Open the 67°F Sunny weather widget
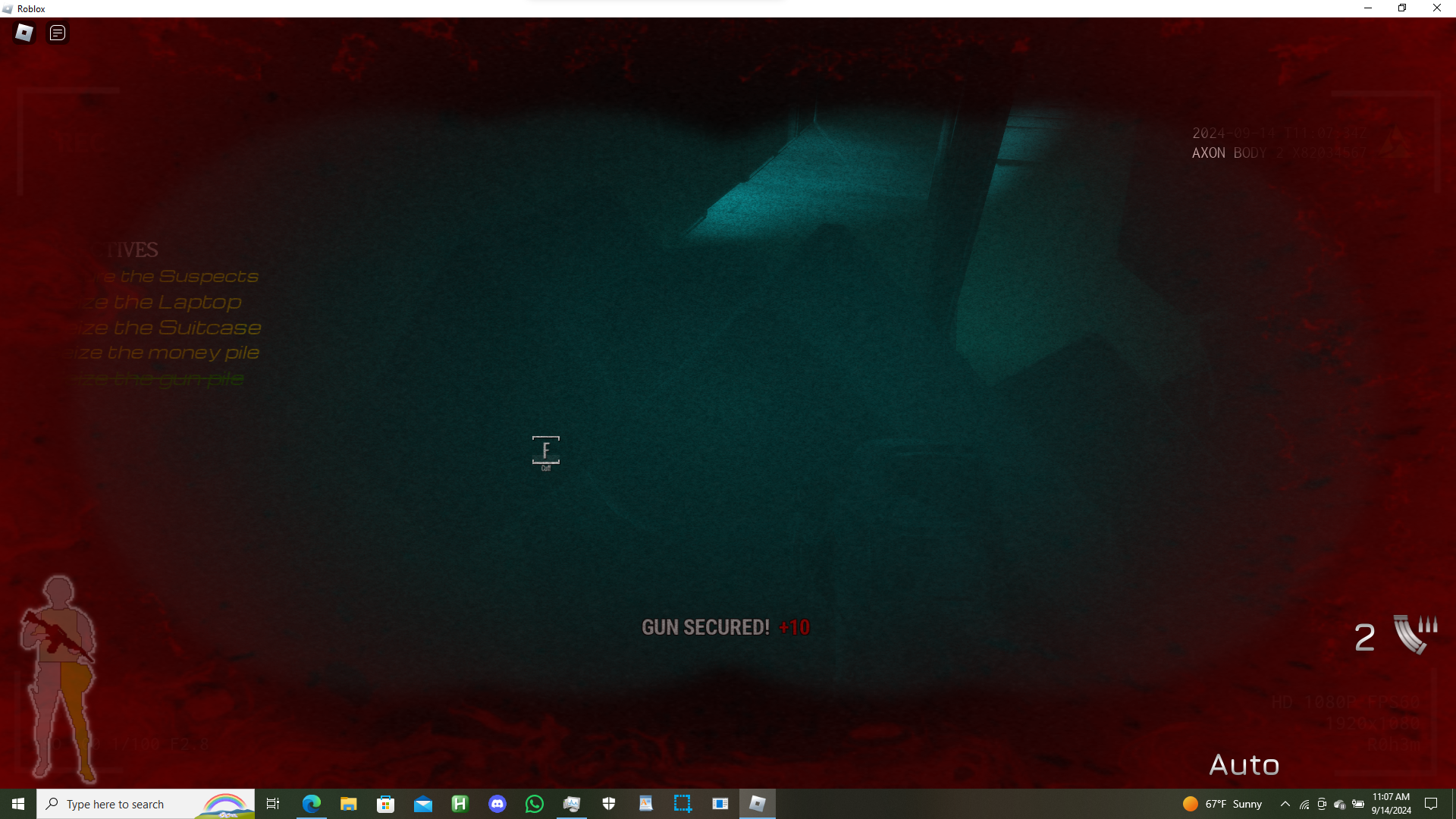1456x819 pixels. pos(1222,804)
